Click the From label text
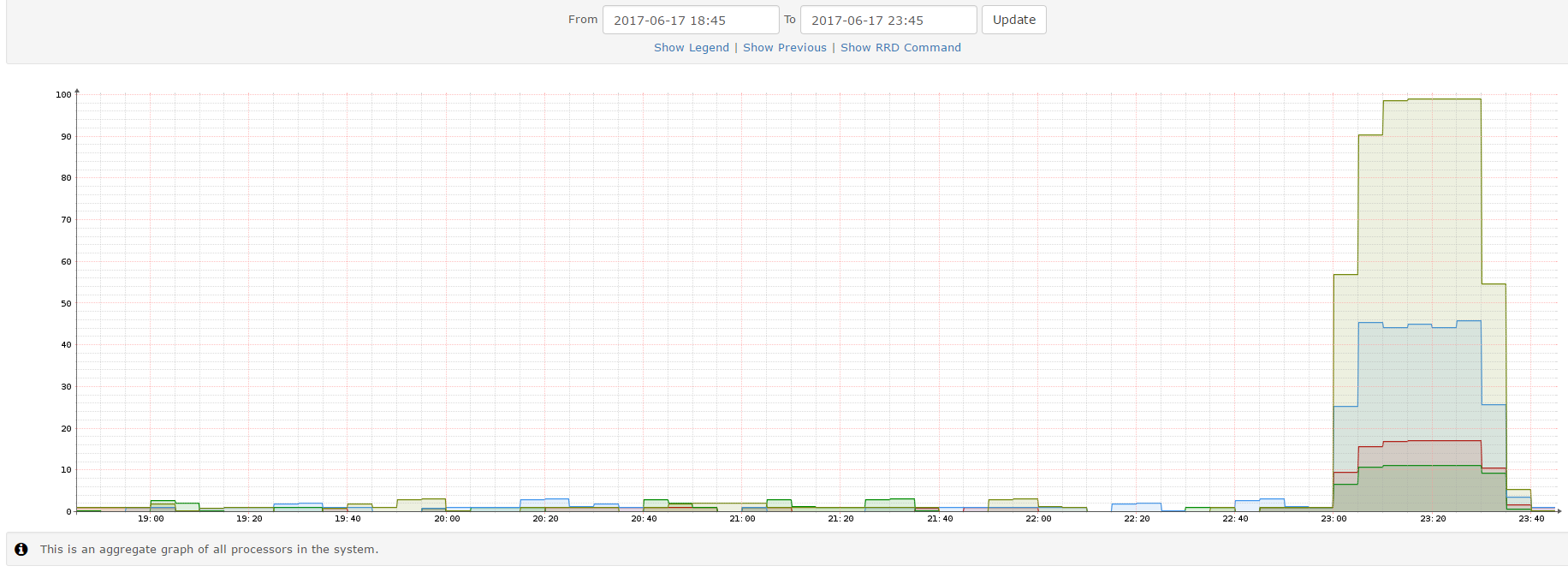This screenshot has height=572, width=1568. (583, 20)
